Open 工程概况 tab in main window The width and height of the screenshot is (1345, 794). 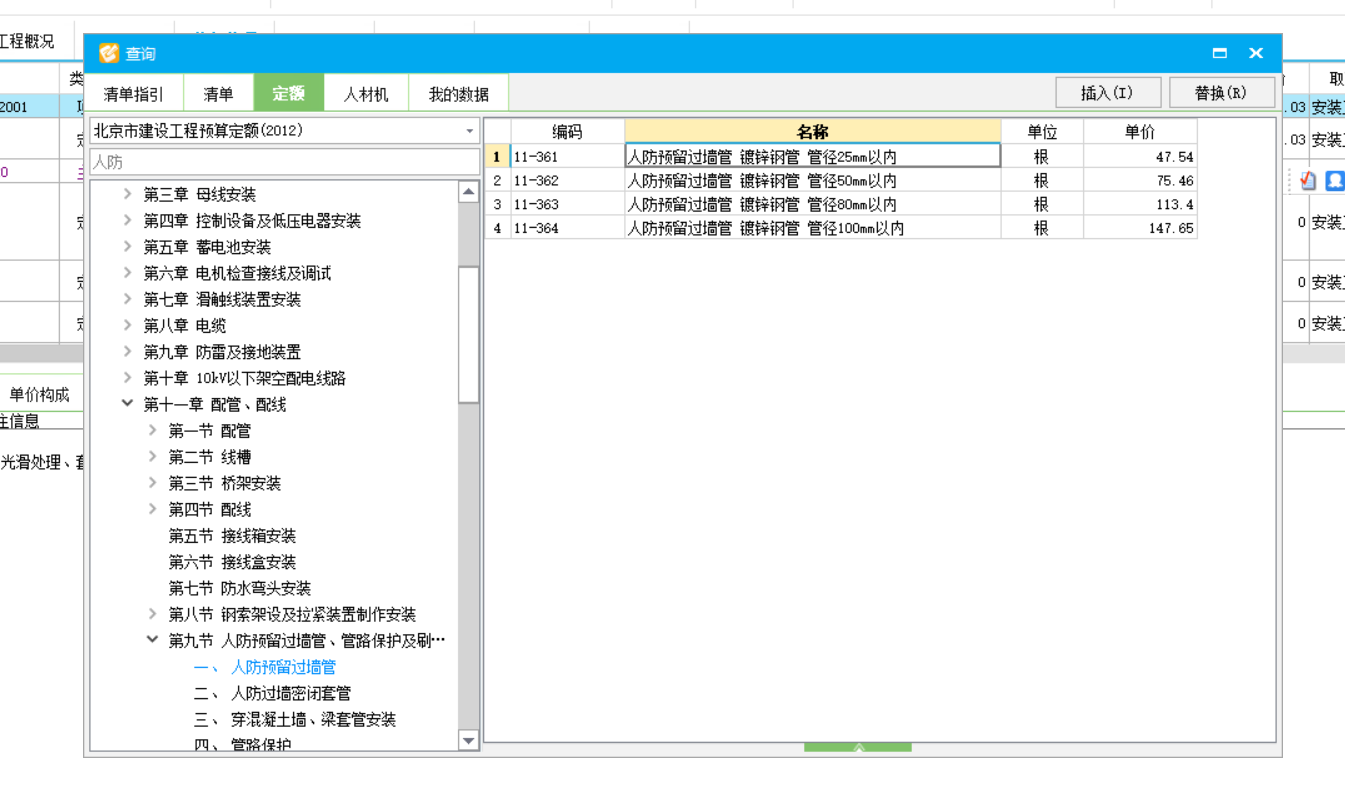[x=27, y=42]
